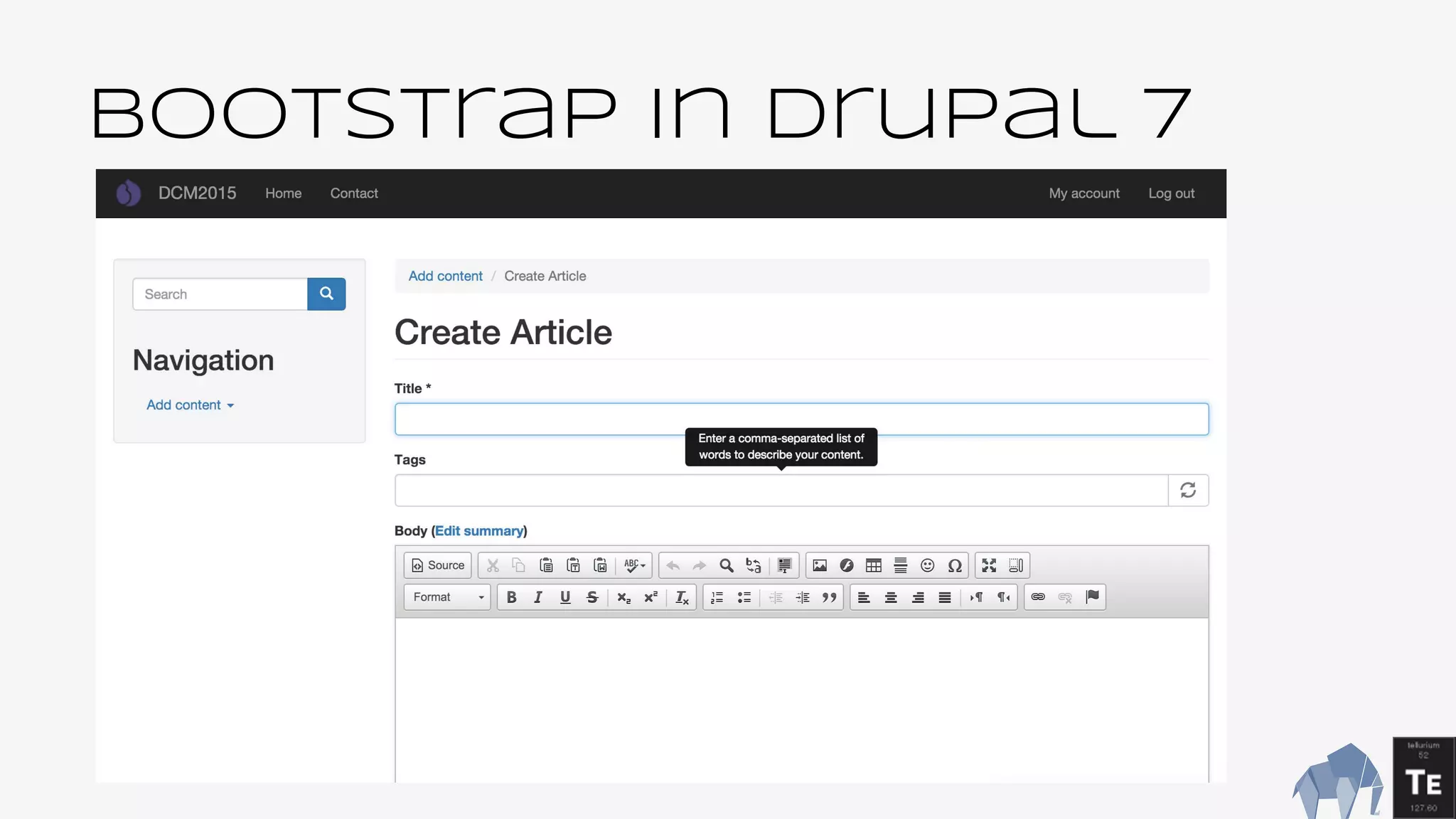Click the Undo arrow icon
The image size is (1456, 819).
tap(673, 565)
